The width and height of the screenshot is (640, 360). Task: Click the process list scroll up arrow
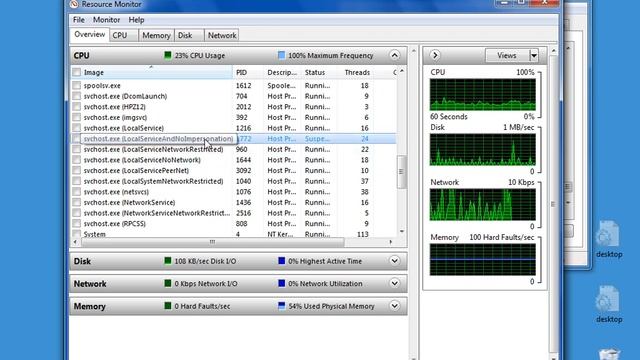pyautogui.click(x=402, y=71)
